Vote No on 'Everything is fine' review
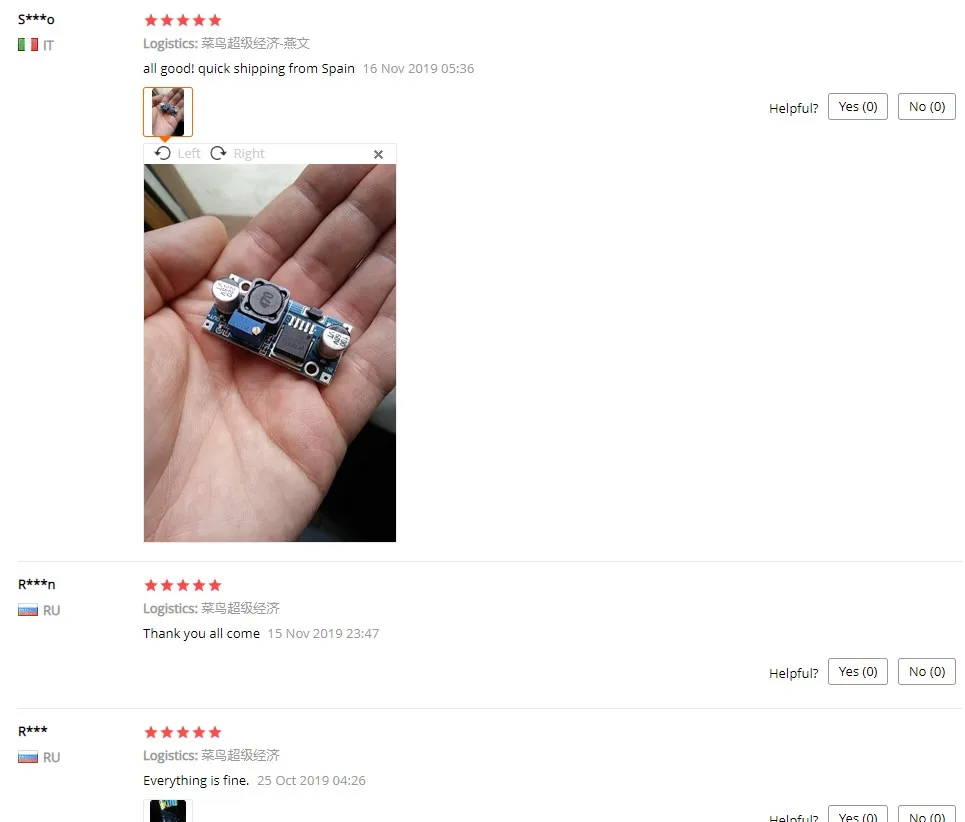Image resolution: width=965 pixels, height=822 pixels. [x=927, y=814]
